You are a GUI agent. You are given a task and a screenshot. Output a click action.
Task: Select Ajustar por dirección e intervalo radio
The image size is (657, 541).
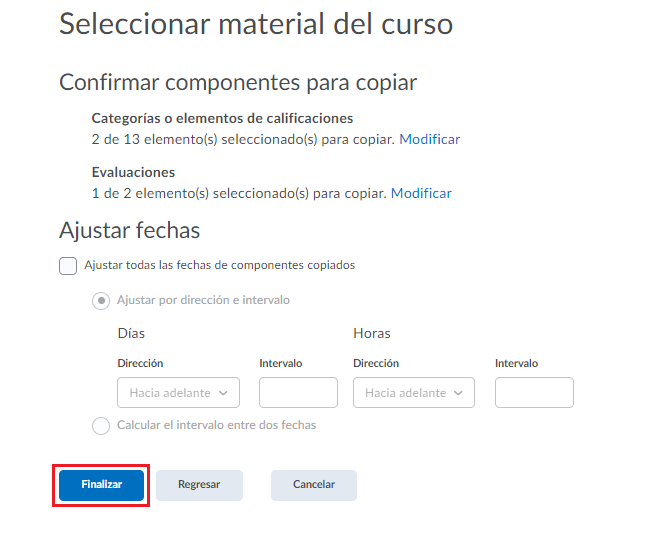point(101,300)
